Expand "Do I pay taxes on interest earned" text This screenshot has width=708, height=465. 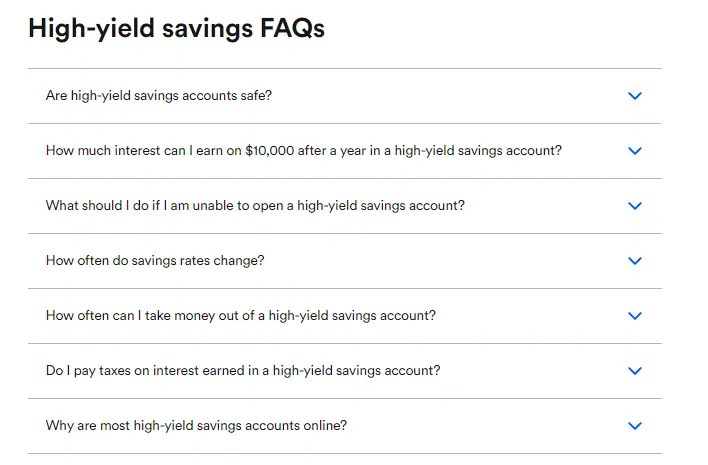pos(243,371)
